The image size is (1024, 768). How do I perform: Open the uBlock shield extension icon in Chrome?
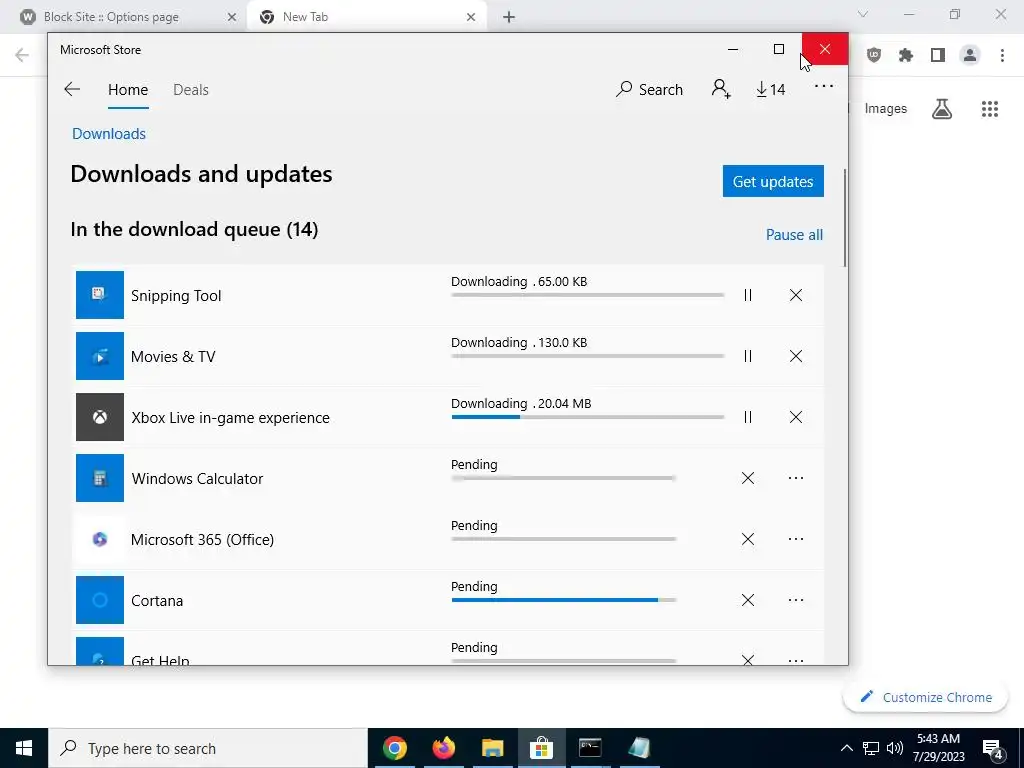[x=874, y=55]
